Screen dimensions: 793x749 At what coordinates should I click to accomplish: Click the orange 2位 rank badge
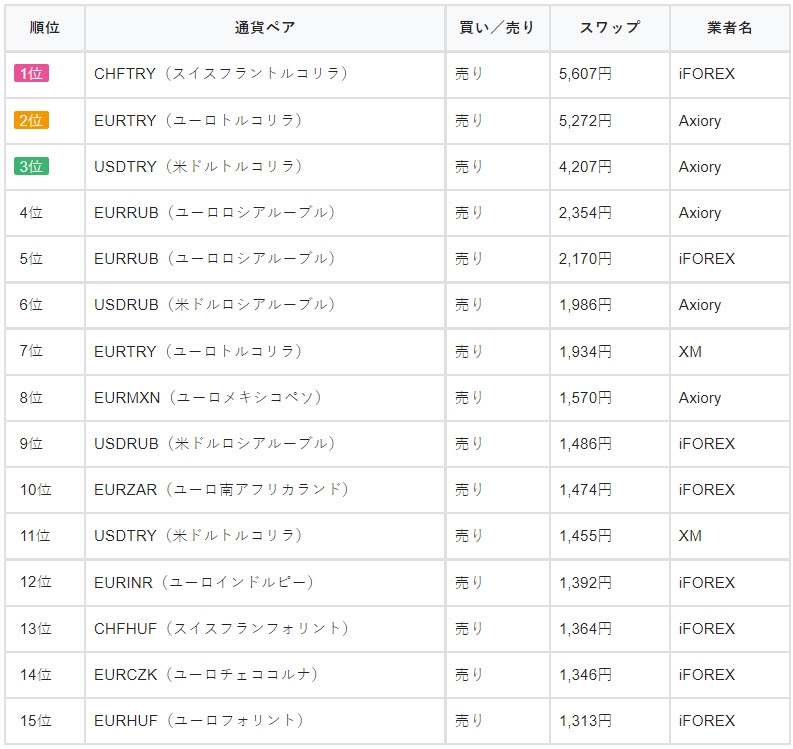click(x=31, y=121)
